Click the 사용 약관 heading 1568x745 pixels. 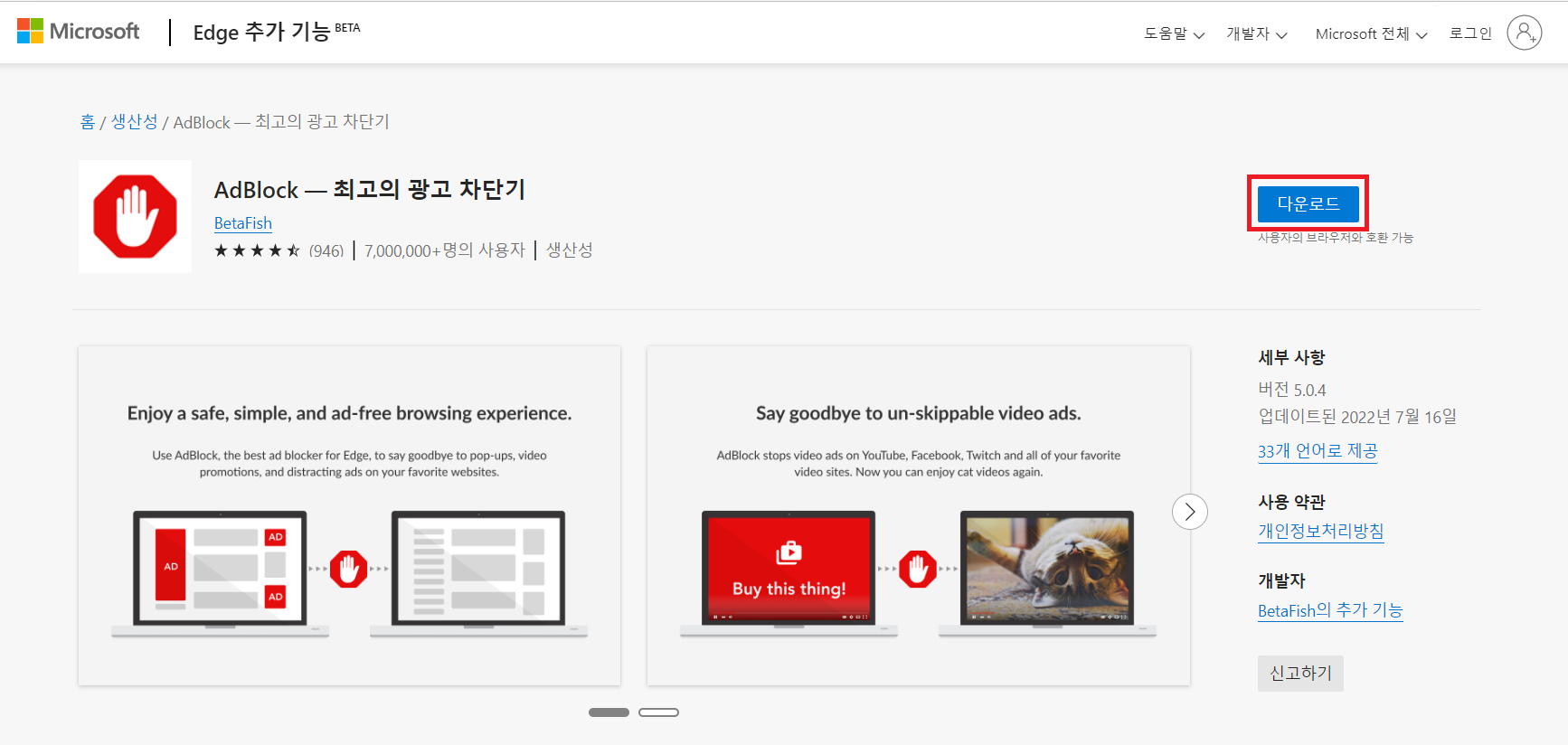pyautogui.click(x=1291, y=502)
